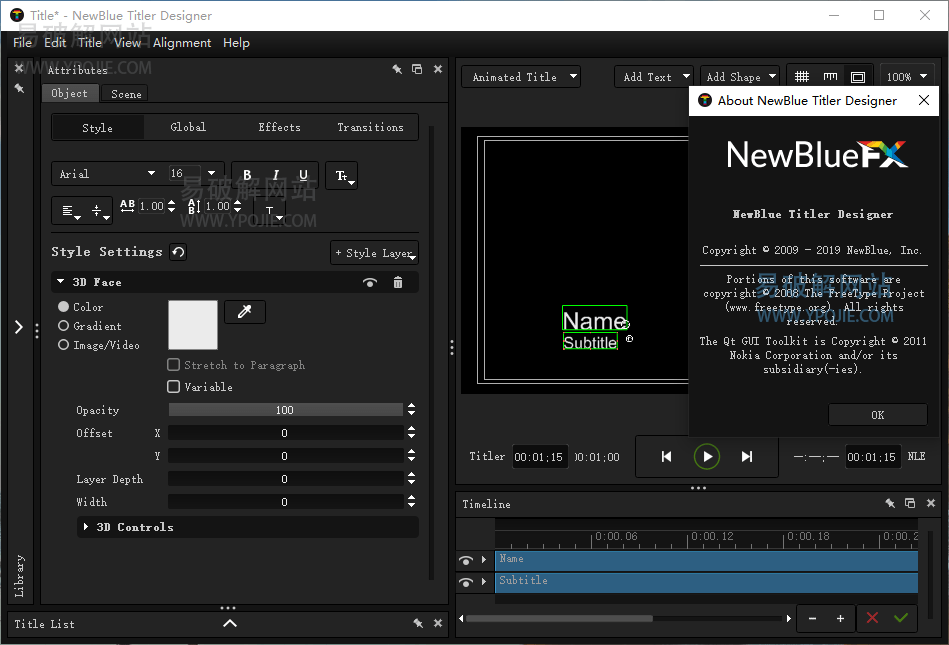This screenshot has width=949, height=645.
Task: Pick a color with the eyedropper
Action: [245, 312]
